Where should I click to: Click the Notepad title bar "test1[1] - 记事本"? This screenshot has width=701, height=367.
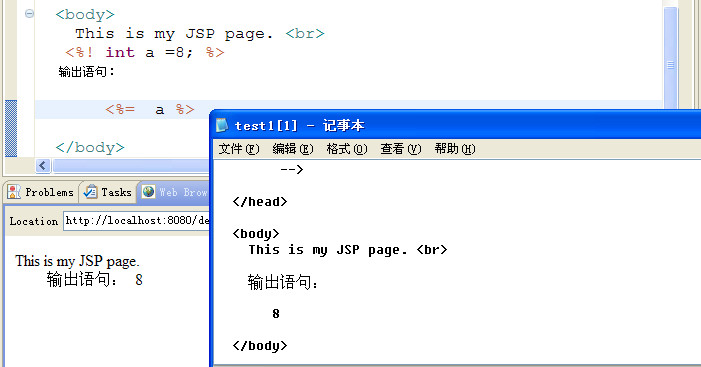(300, 126)
